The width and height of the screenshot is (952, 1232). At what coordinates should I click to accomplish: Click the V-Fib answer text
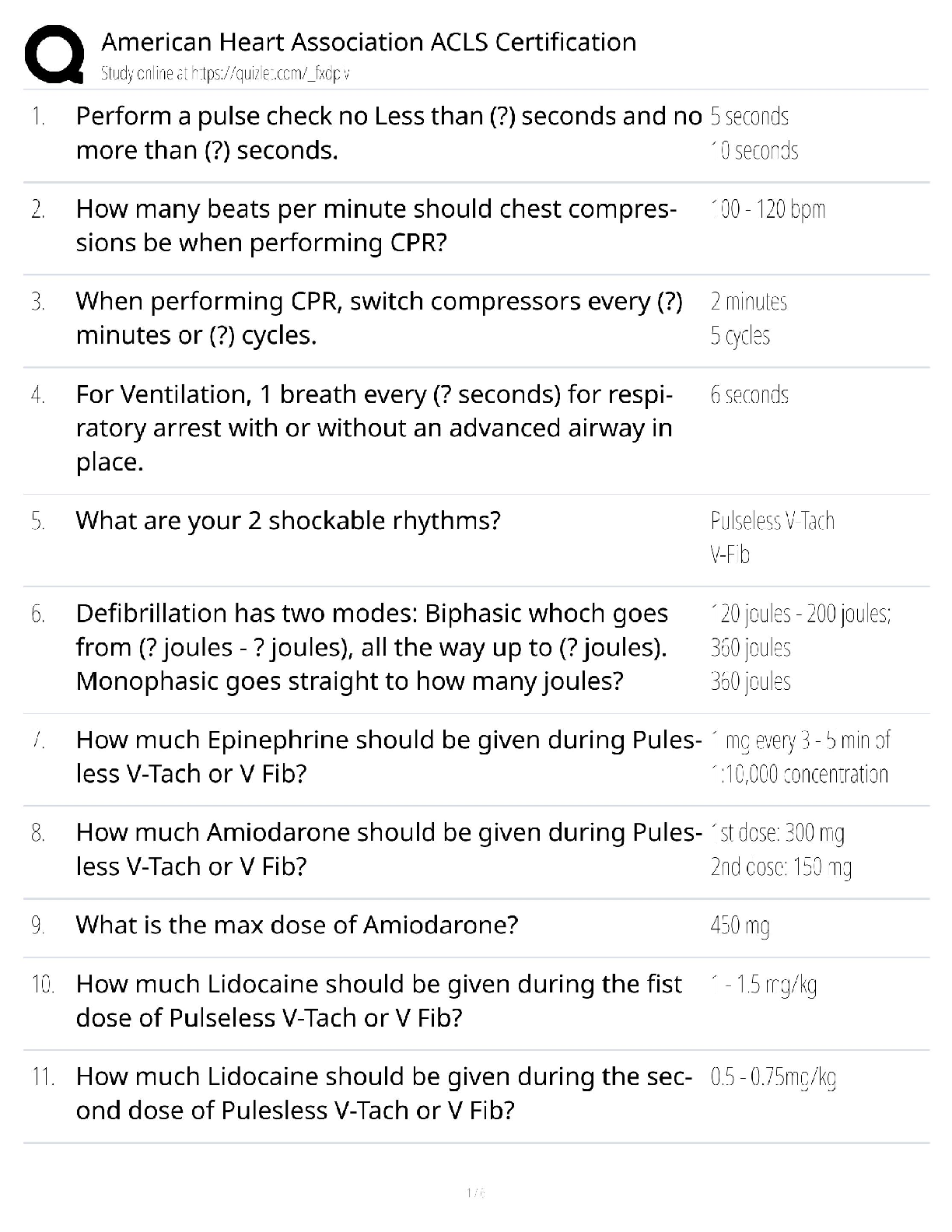[730, 555]
